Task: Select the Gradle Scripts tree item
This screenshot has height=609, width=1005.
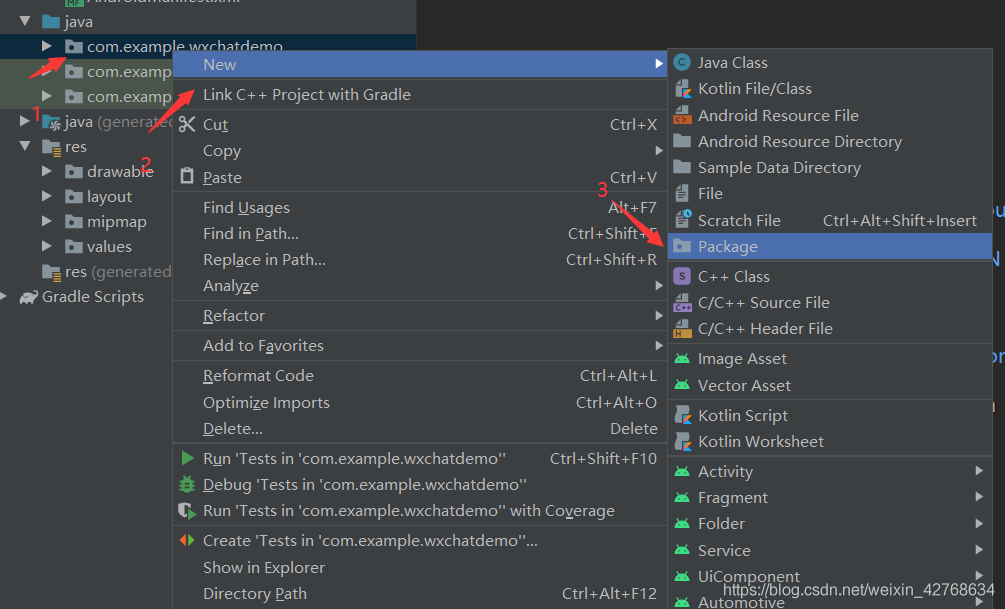Action: 92,297
